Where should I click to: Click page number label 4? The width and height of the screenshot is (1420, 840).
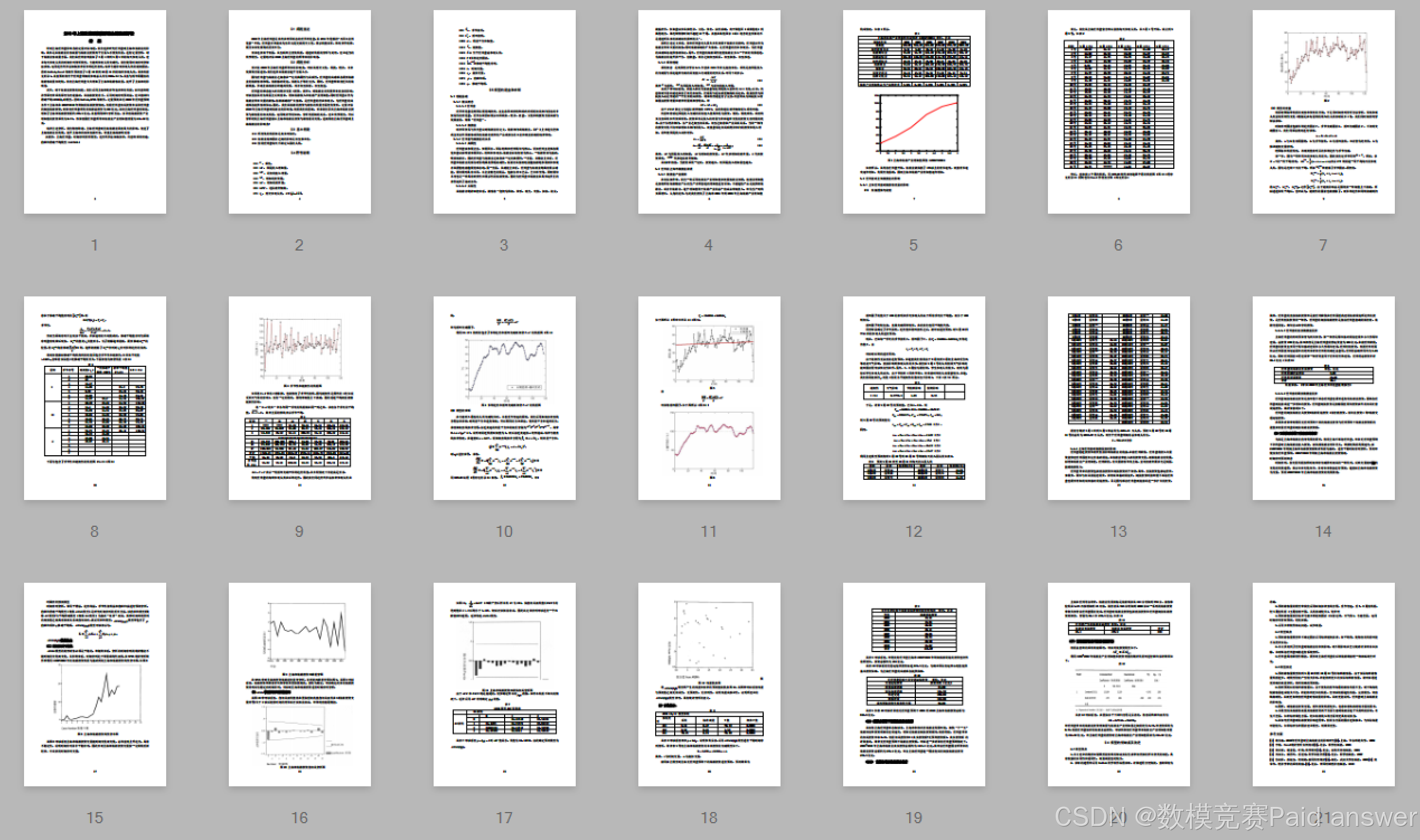click(708, 245)
